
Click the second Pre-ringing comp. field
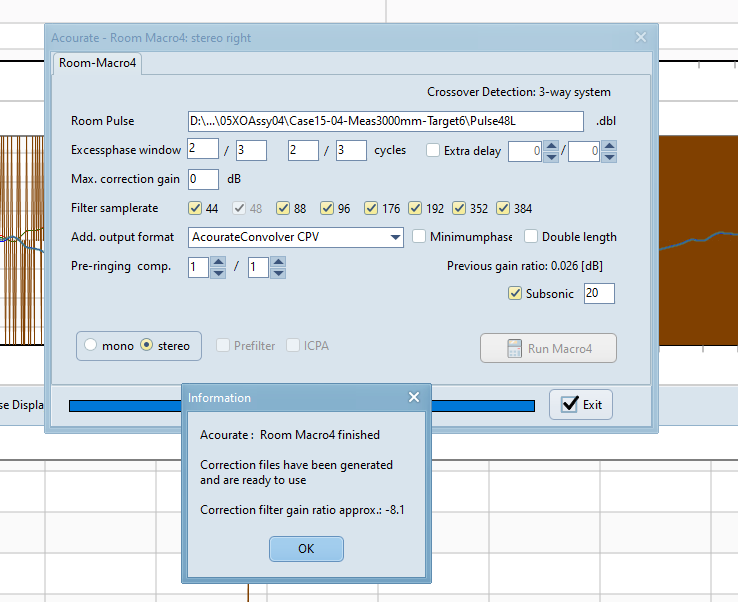(258, 267)
